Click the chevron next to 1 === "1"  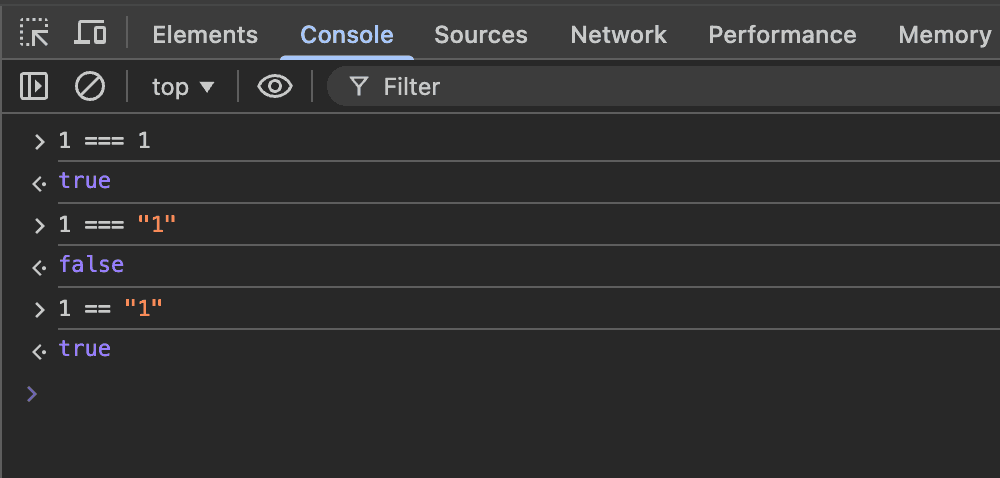tap(39, 225)
